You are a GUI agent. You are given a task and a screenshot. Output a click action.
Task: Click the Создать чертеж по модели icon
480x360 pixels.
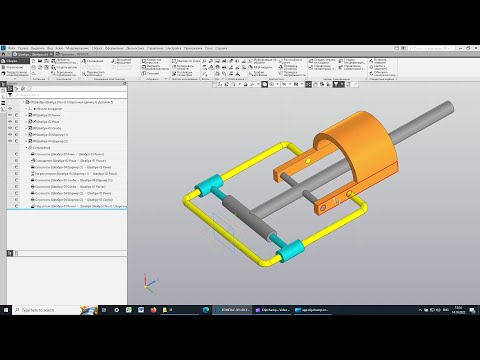311,61
